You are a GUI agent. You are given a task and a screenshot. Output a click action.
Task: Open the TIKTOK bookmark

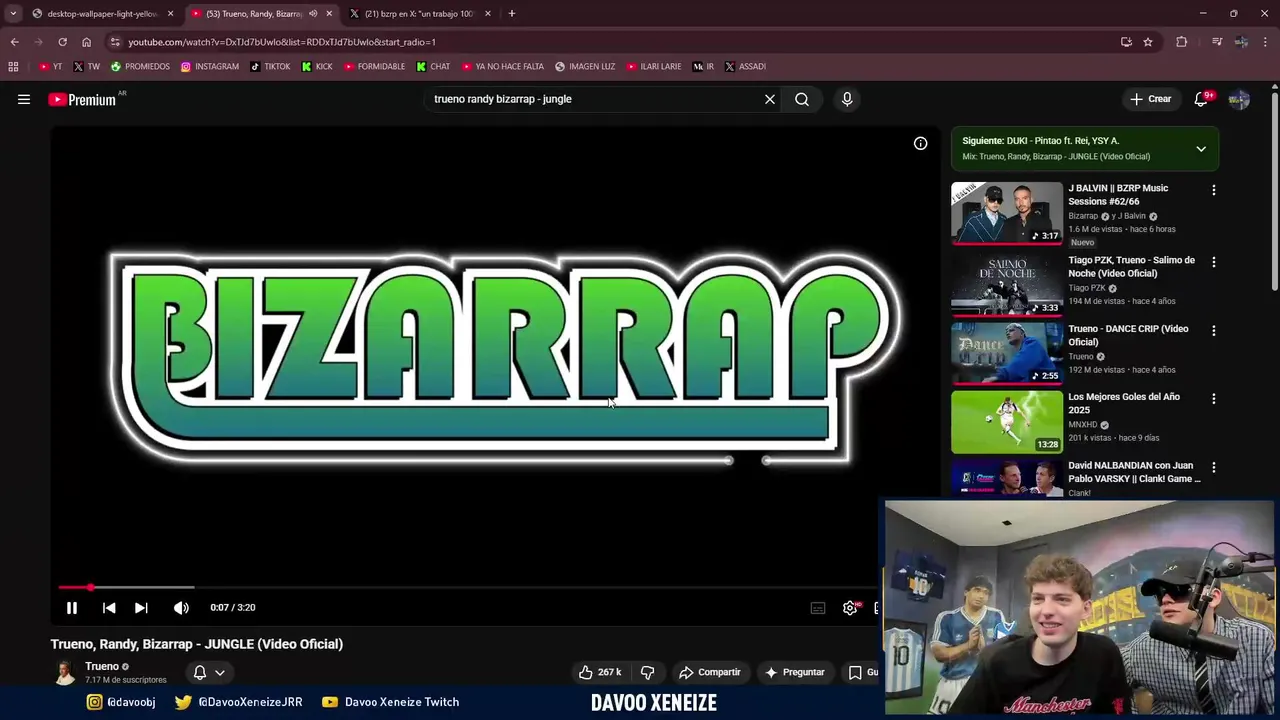pos(270,67)
